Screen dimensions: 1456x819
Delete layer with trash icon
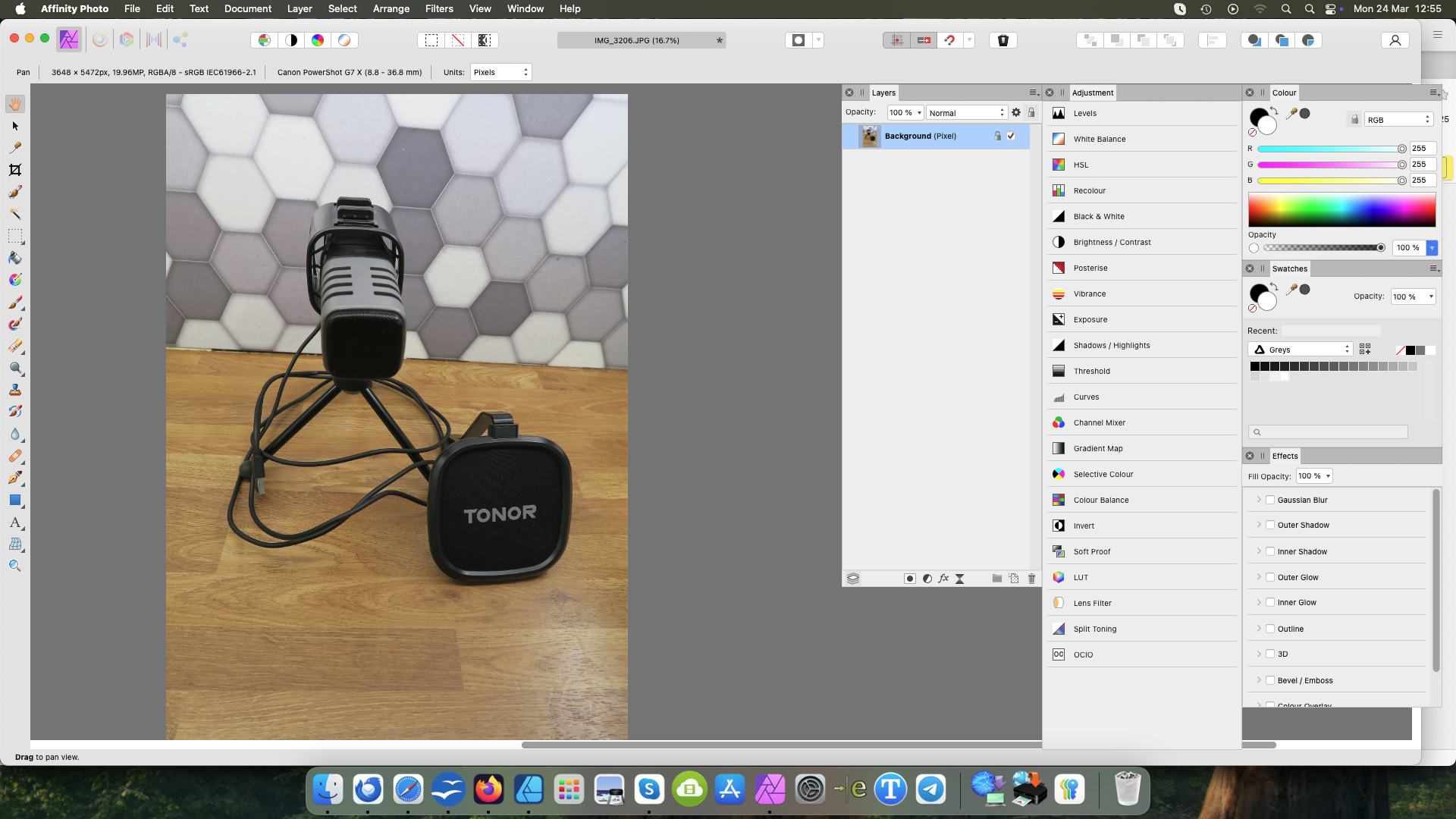point(1031,579)
